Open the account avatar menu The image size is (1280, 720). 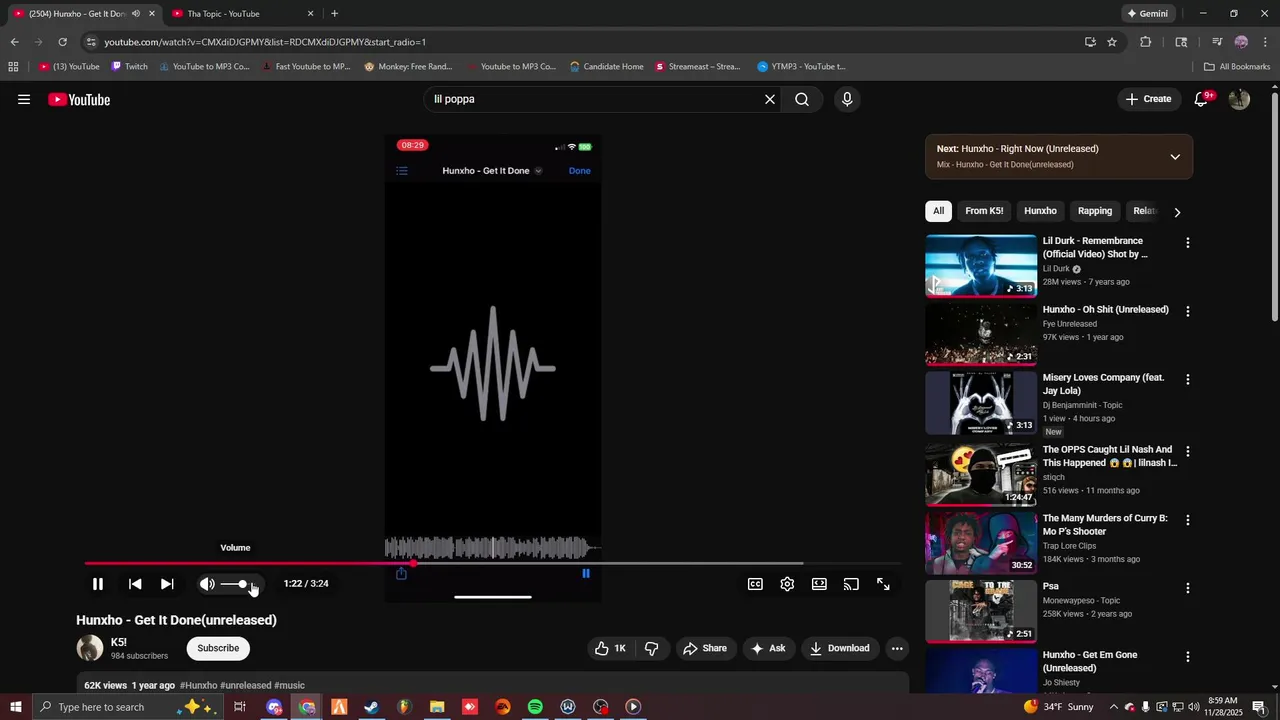coord(1239,99)
